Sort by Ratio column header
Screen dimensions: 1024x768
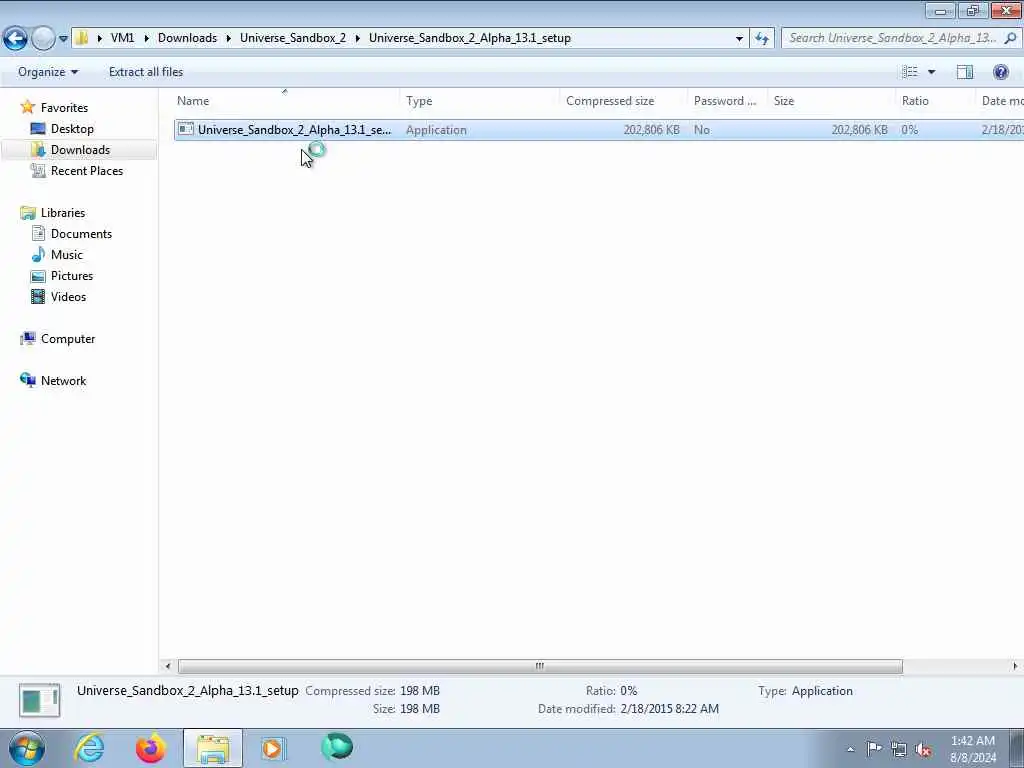click(935, 101)
